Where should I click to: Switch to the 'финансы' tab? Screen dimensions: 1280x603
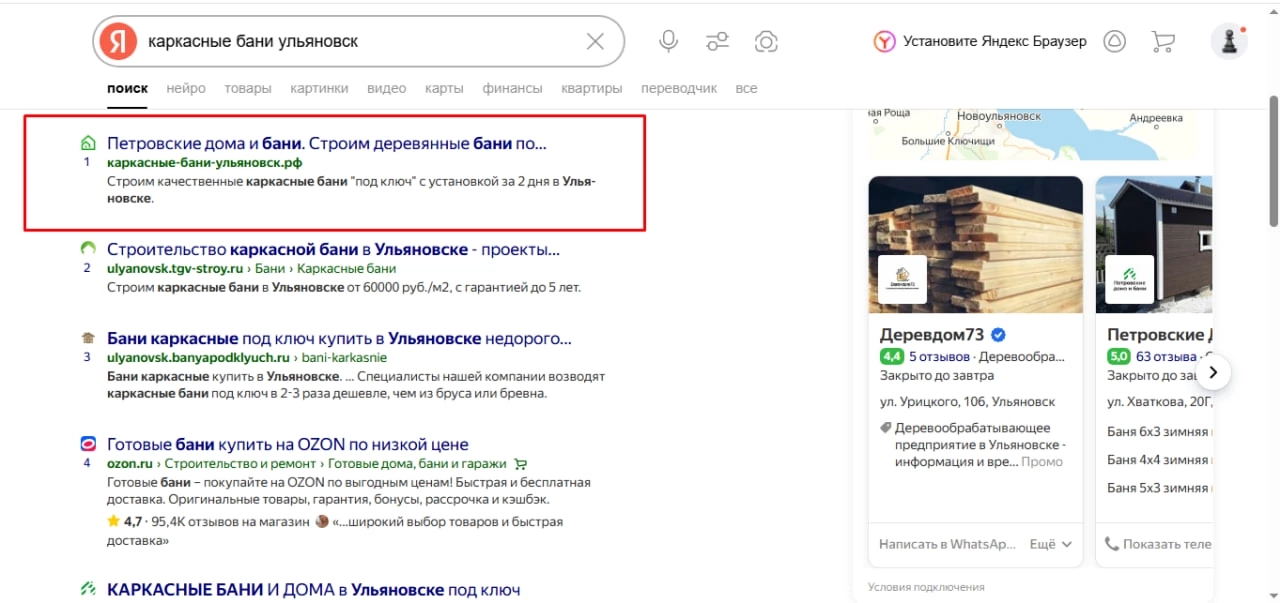click(512, 88)
